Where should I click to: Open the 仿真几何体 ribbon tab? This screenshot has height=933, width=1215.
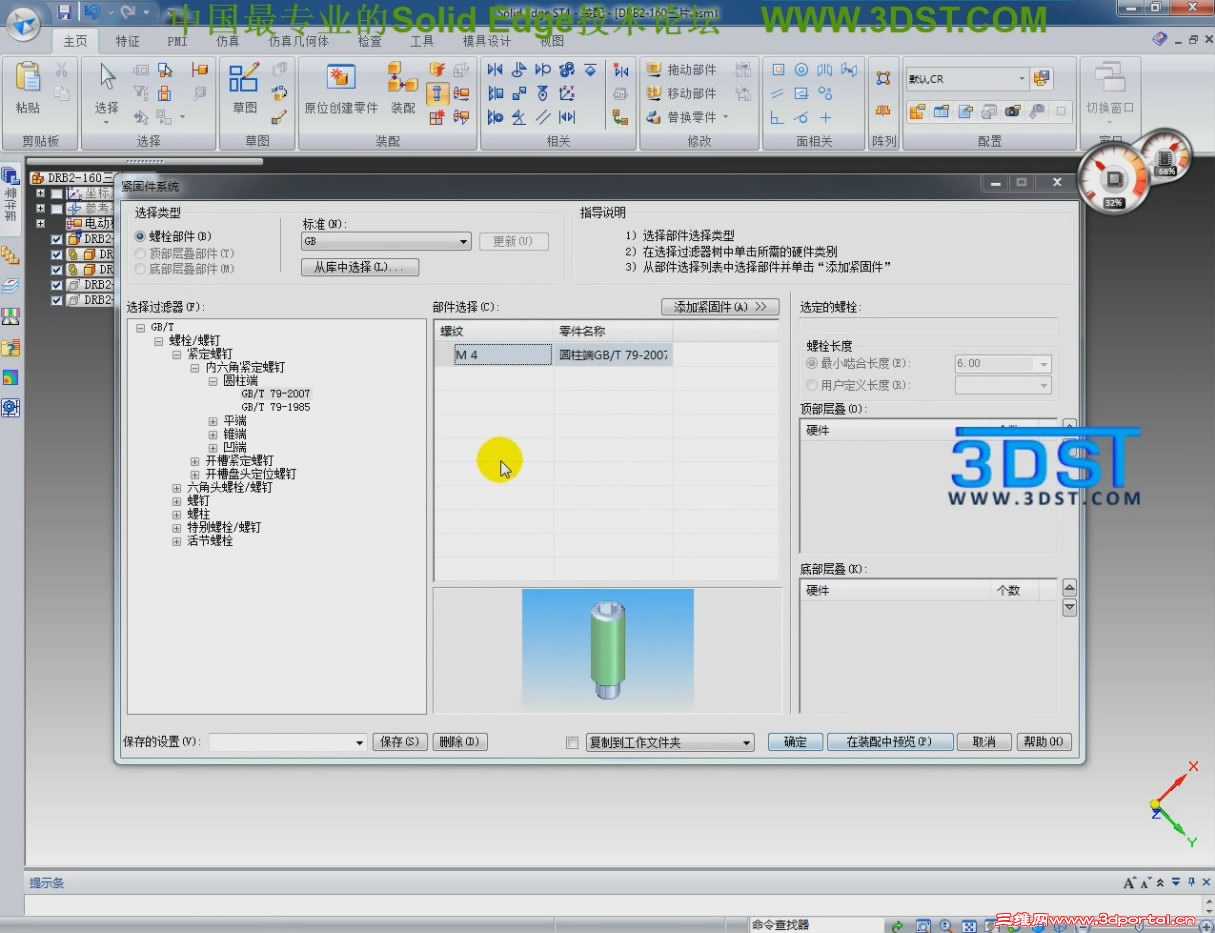coord(299,41)
